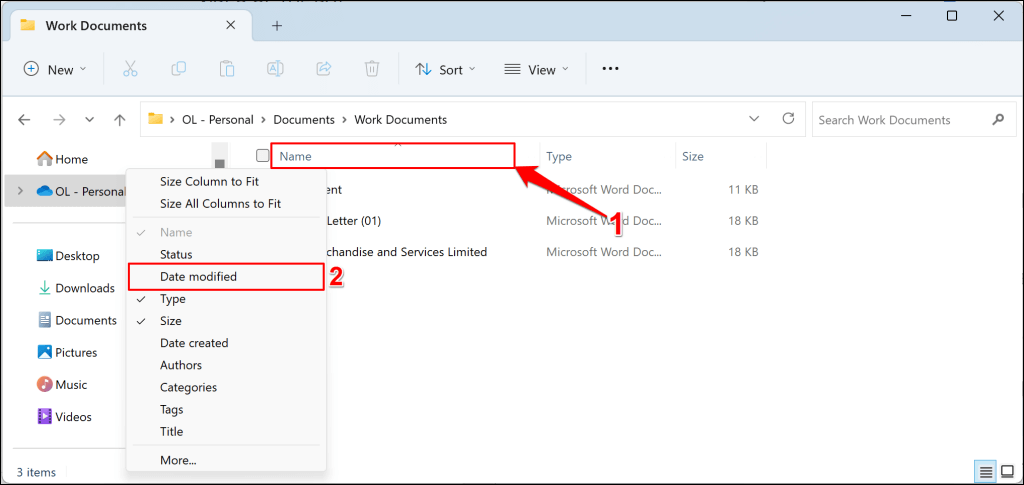The image size is (1024, 485).
Task: Open the New dropdown
Action: pyautogui.click(x=55, y=69)
